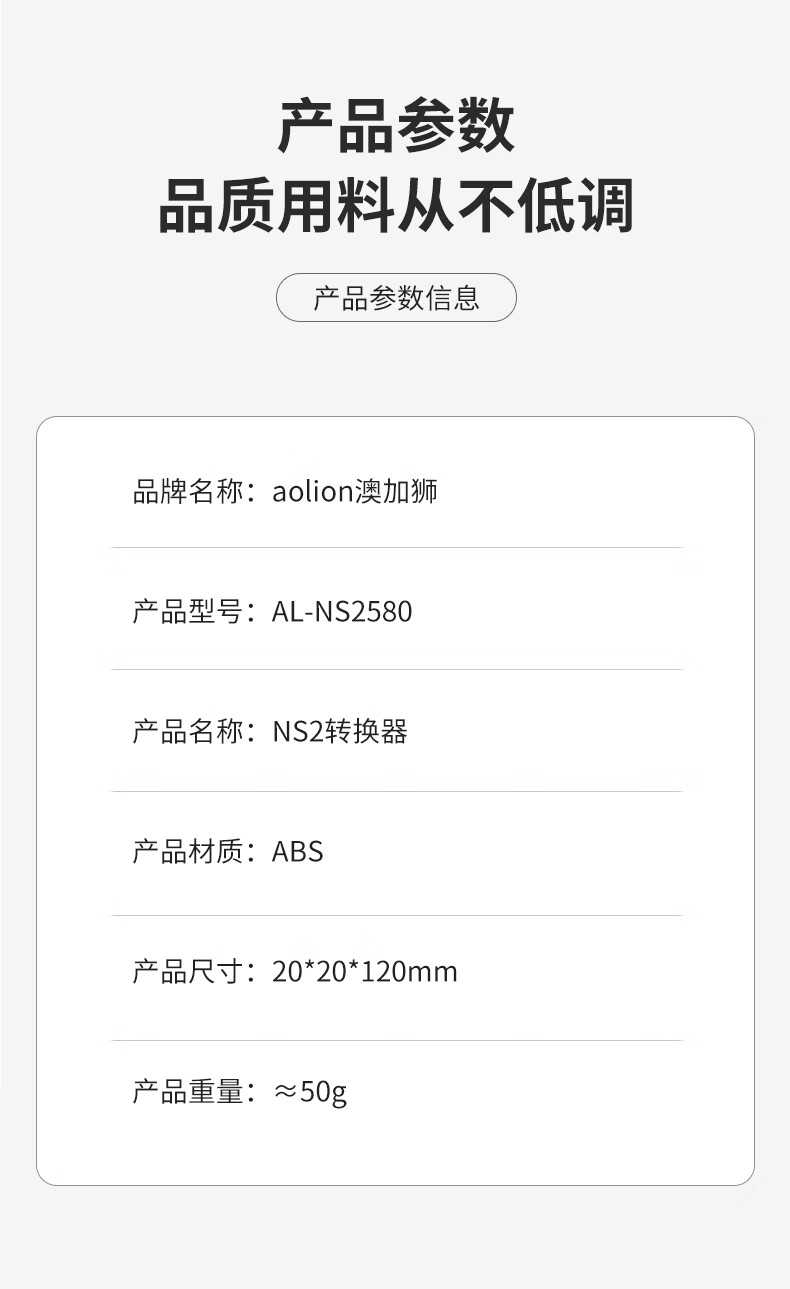
Task: Click the 品牌名称 label
Action: 188,492
